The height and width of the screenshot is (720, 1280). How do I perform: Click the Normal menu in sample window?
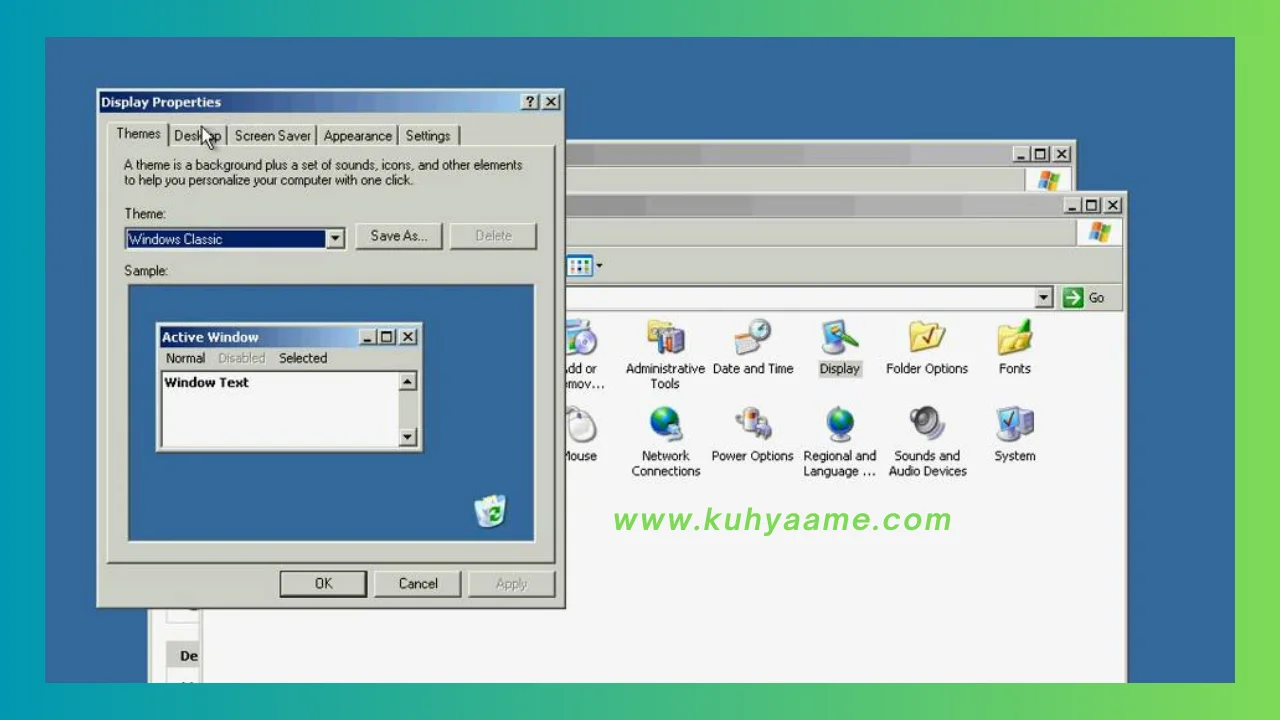coord(185,358)
